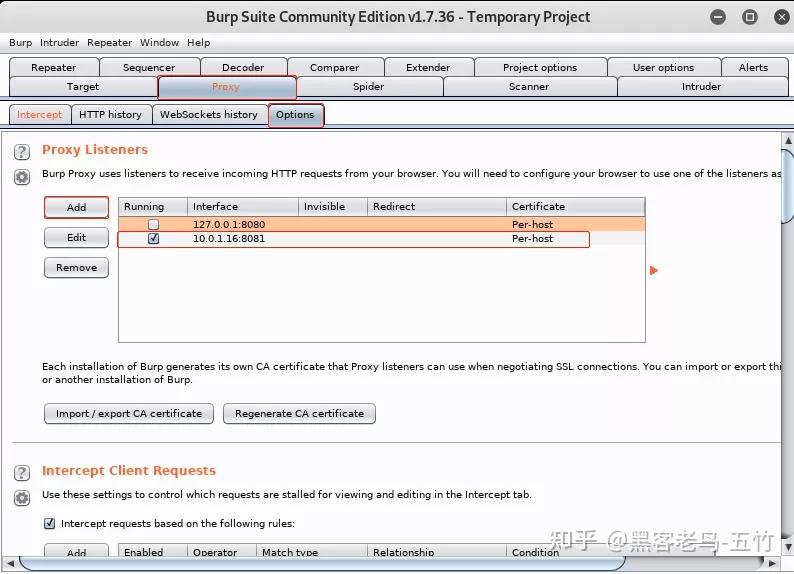Screen dimensions: 794x574
Task: Enable running checkbox for 127.0.0.1:8080 listener
Action: pos(153,224)
